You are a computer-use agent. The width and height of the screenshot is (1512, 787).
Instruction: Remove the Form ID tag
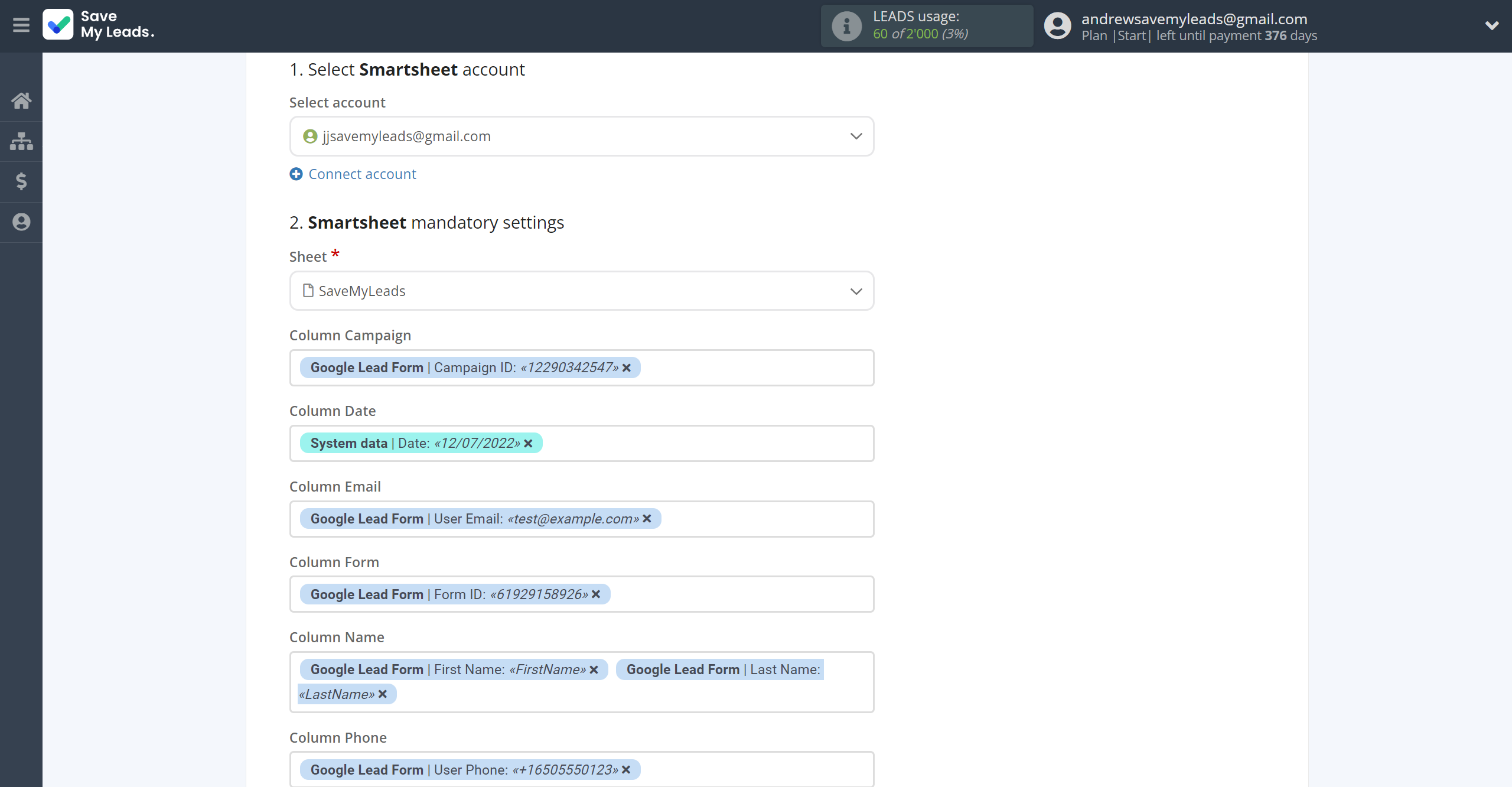click(x=597, y=594)
